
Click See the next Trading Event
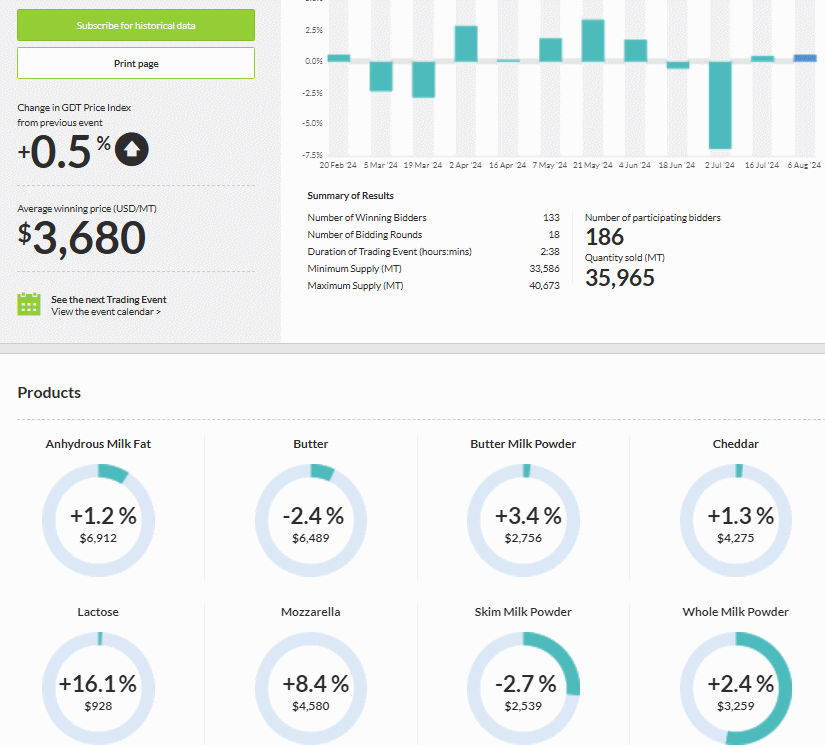pyautogui.click(x=108, y=299)
